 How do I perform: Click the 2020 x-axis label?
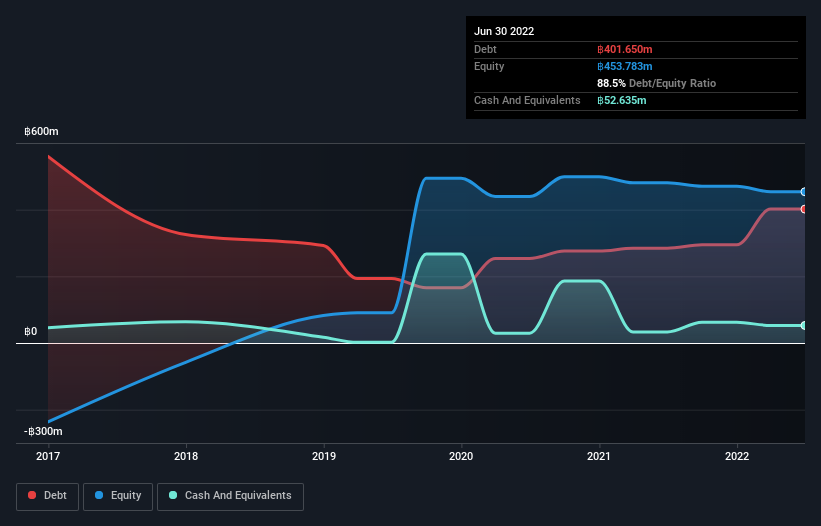461,456
